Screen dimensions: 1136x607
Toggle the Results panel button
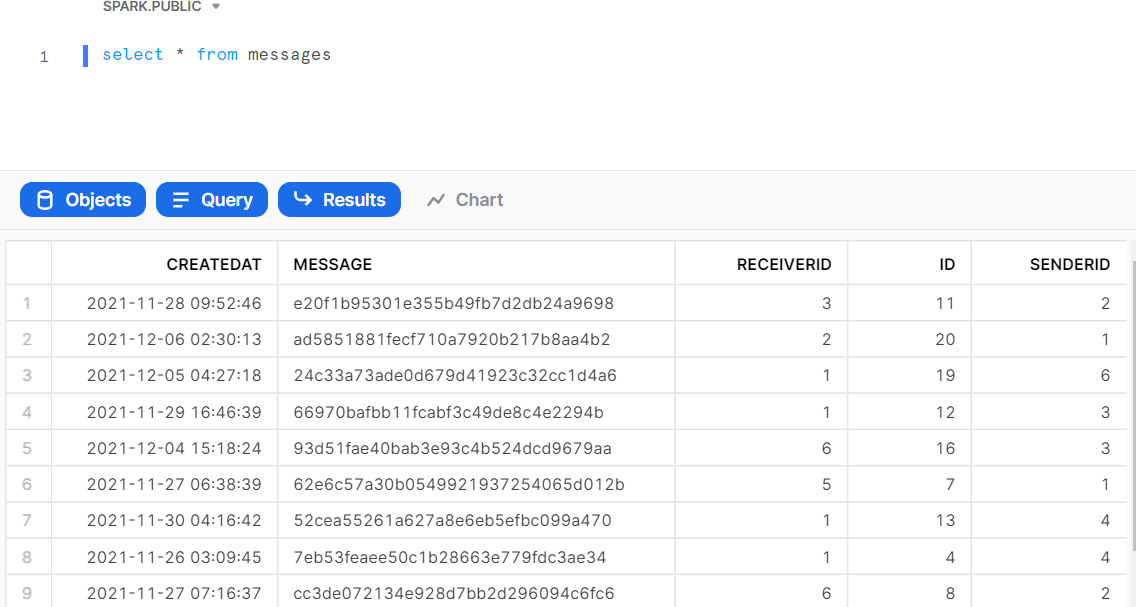(x=339, y=200)
